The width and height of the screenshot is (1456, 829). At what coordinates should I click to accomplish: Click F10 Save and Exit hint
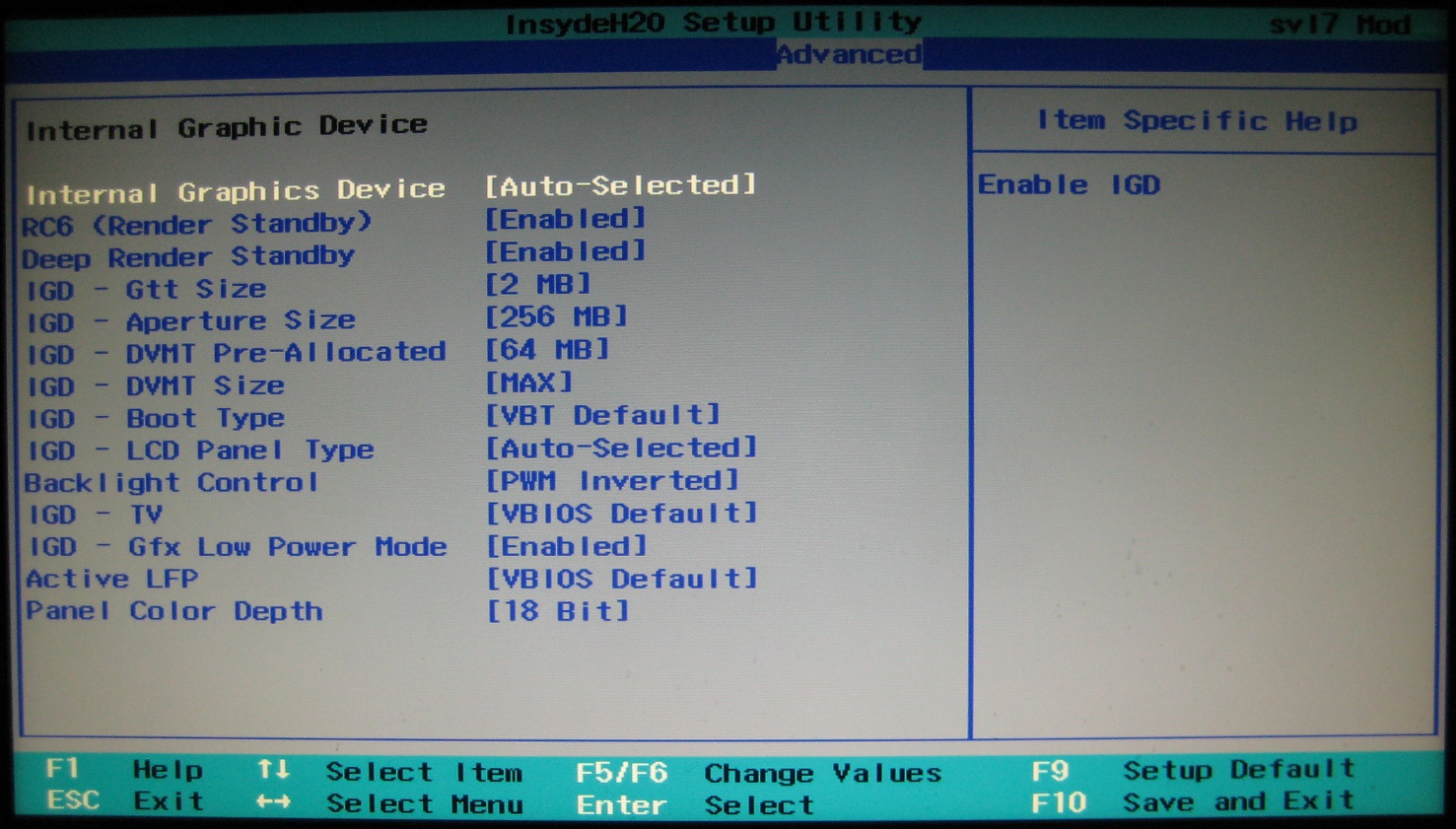[1193, 801]
